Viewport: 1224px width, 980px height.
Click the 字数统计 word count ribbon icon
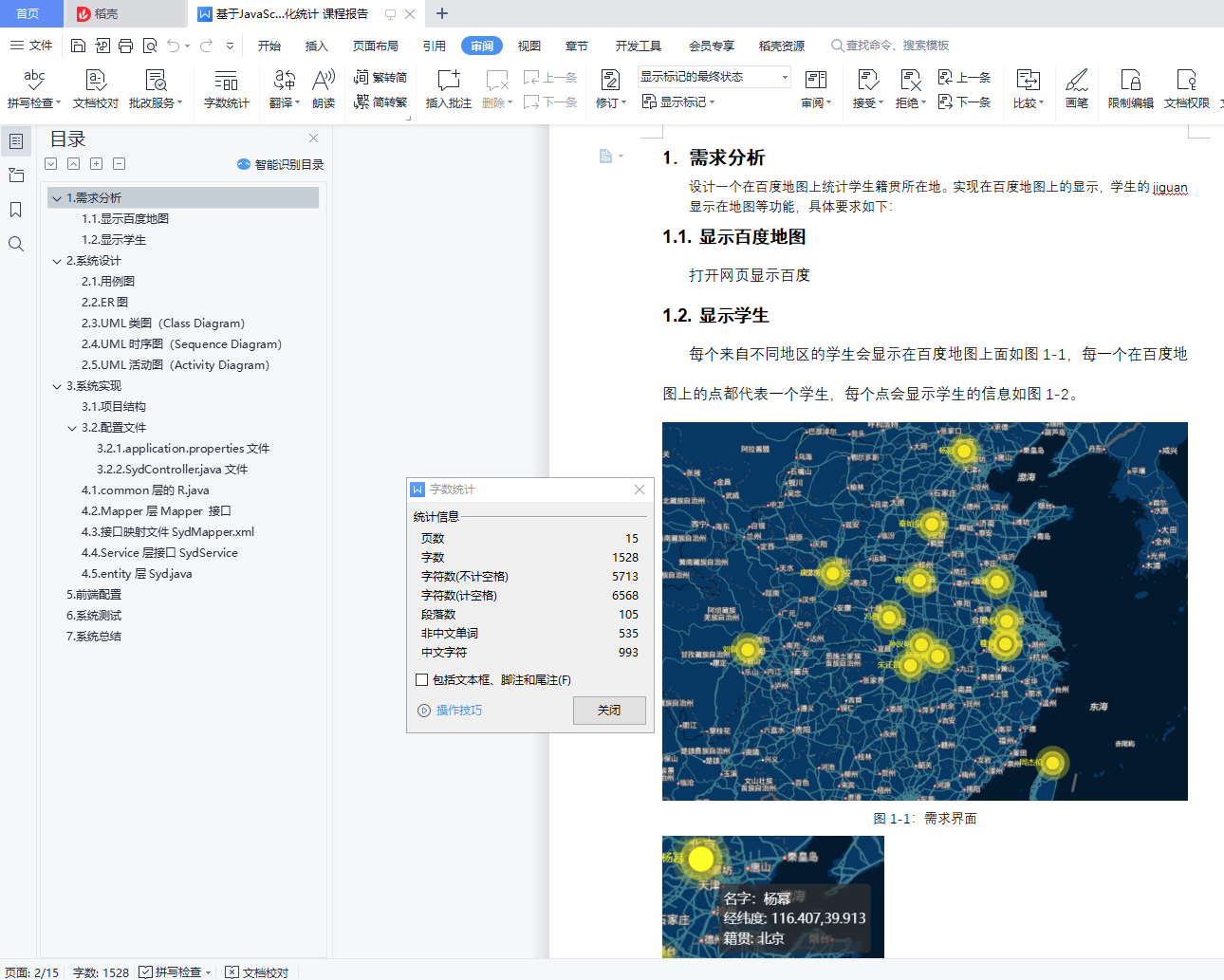click(x=226, y=89)
